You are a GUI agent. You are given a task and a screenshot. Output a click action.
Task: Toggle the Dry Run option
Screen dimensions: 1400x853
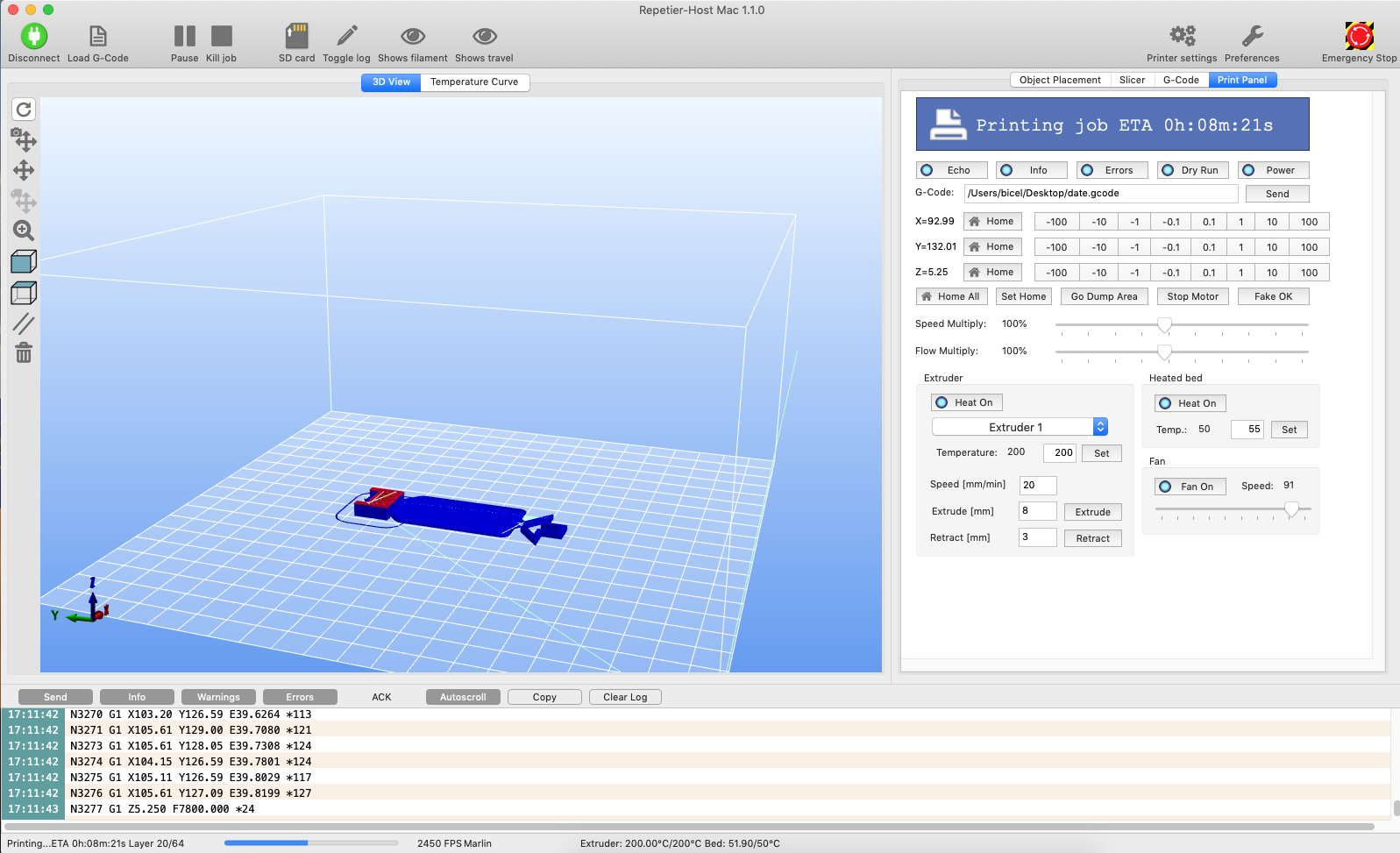[1192, 170]
